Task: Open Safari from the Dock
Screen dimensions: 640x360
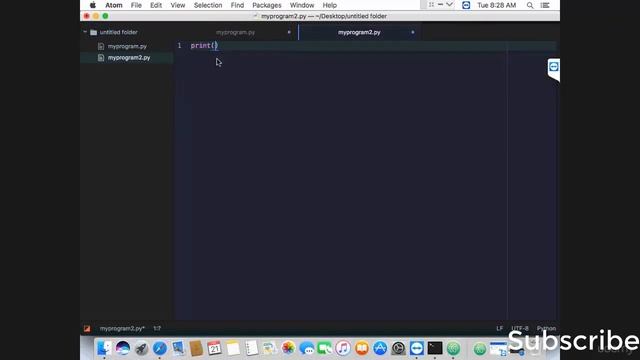Action: (160, 348)
